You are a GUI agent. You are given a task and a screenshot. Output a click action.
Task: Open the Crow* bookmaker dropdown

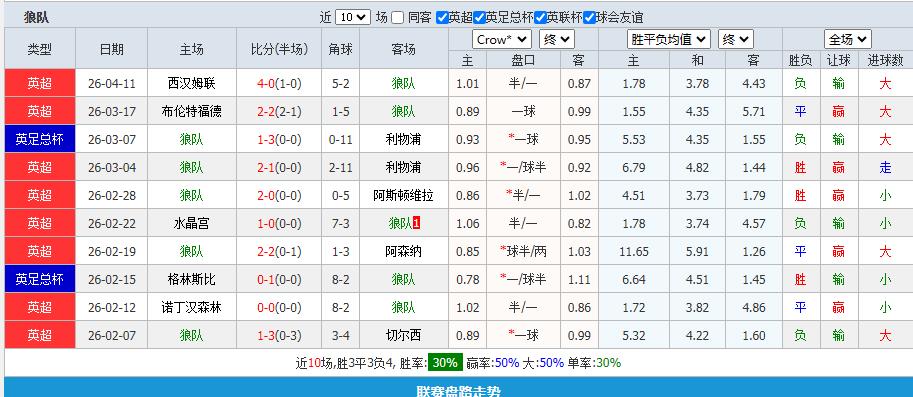click(502, 40)
